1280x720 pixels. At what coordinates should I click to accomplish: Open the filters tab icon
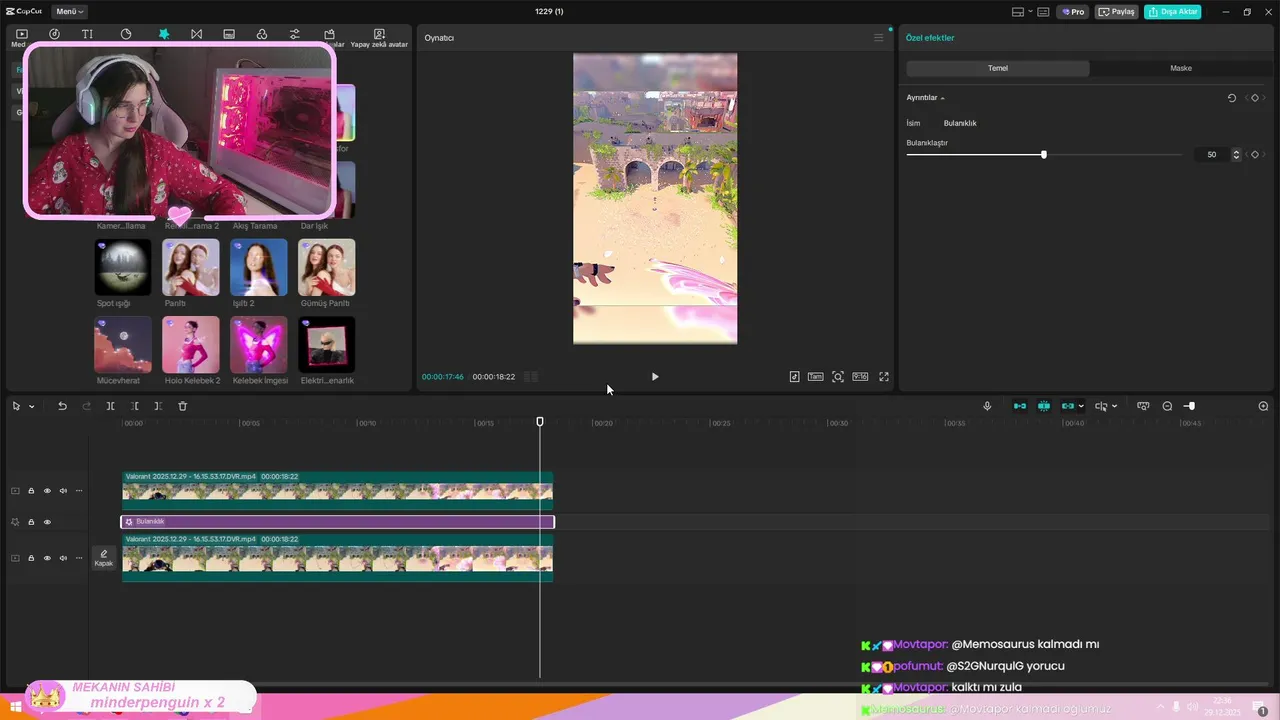coord(262,34)
